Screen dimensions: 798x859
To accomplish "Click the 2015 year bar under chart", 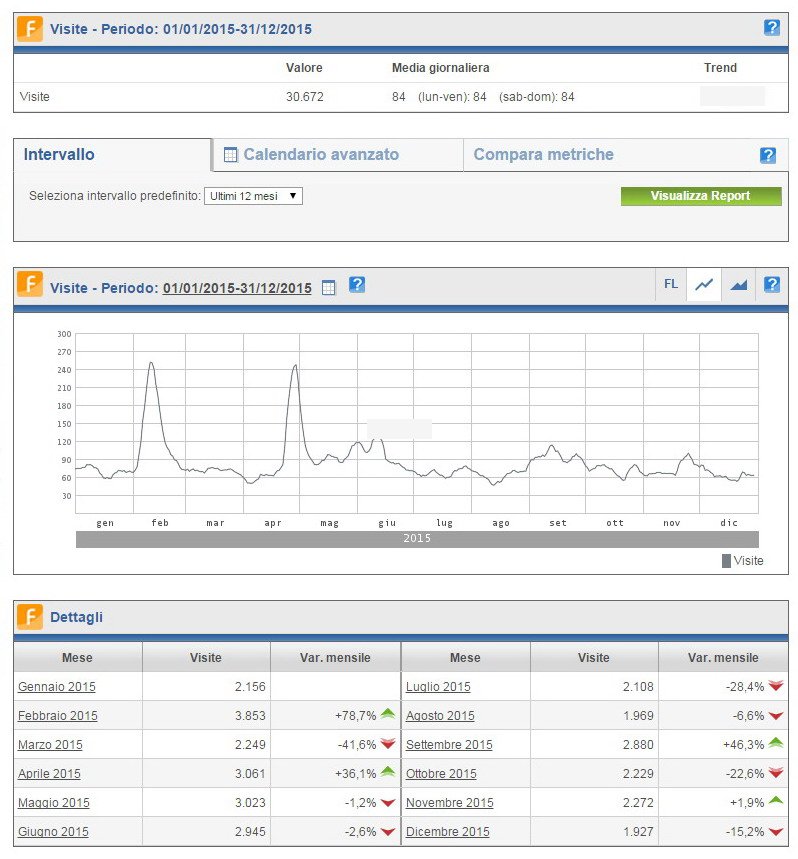I will pos(416,539).
